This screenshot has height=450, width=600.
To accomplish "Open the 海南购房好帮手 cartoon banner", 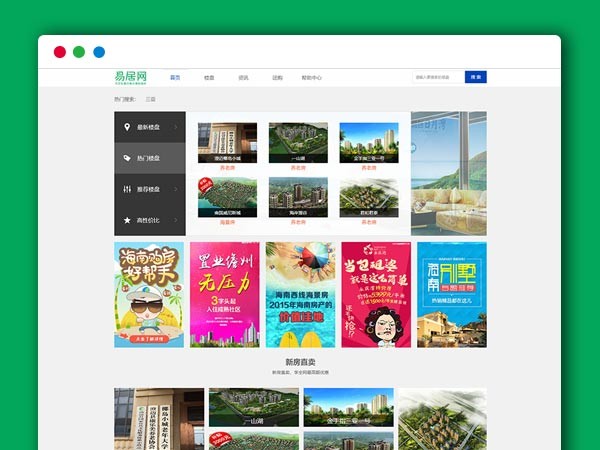I will [149, 294].
